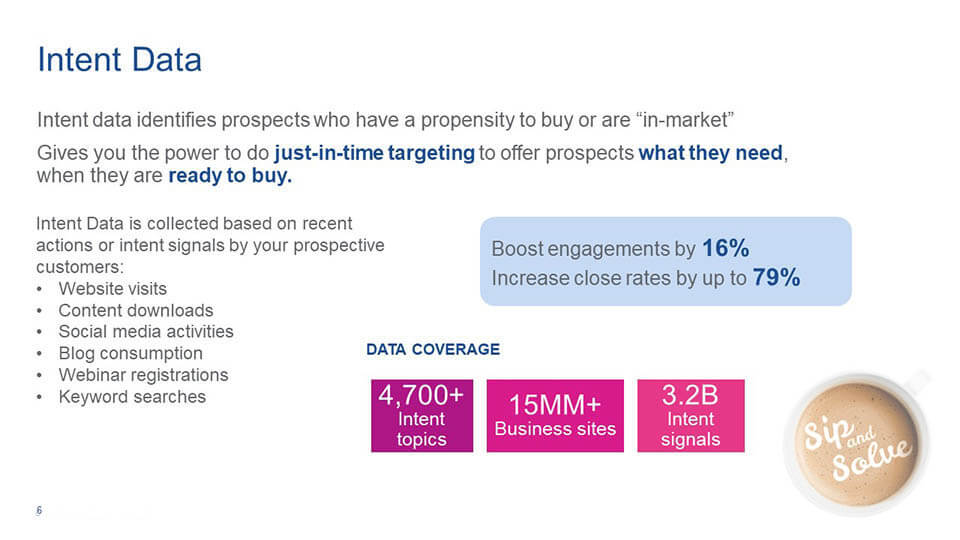Click the "Blog consumption" bullet item
Screen dimensions: 960x540
[130, 353]
